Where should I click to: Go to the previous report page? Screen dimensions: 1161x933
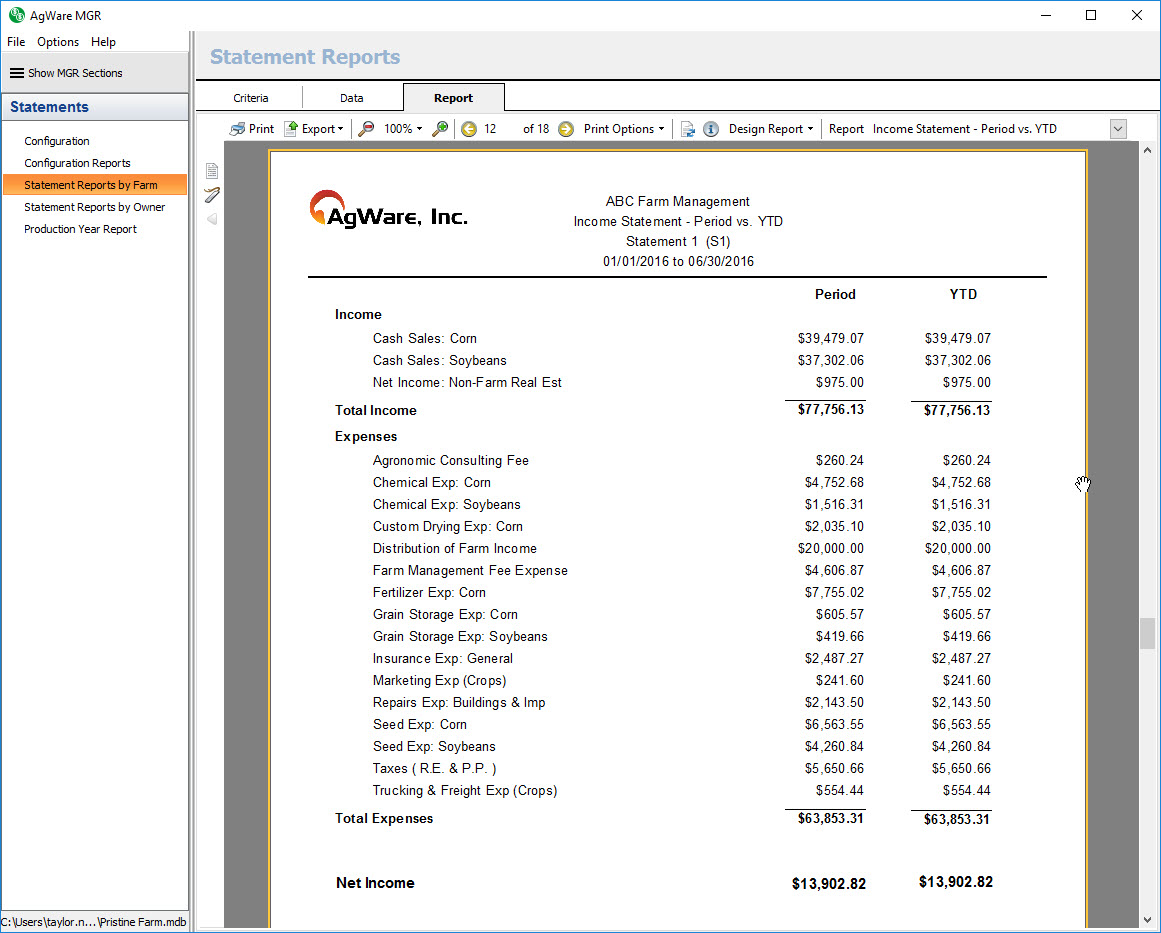pyautogui.click(x=469, y=129)
